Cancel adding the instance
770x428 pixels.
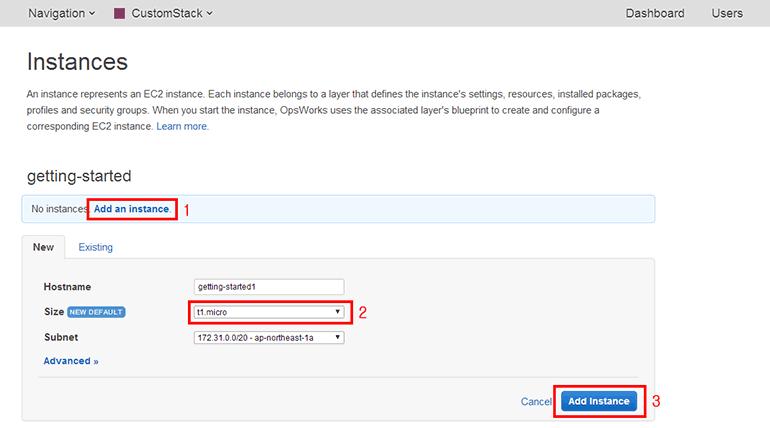click(x=536, y=401)
